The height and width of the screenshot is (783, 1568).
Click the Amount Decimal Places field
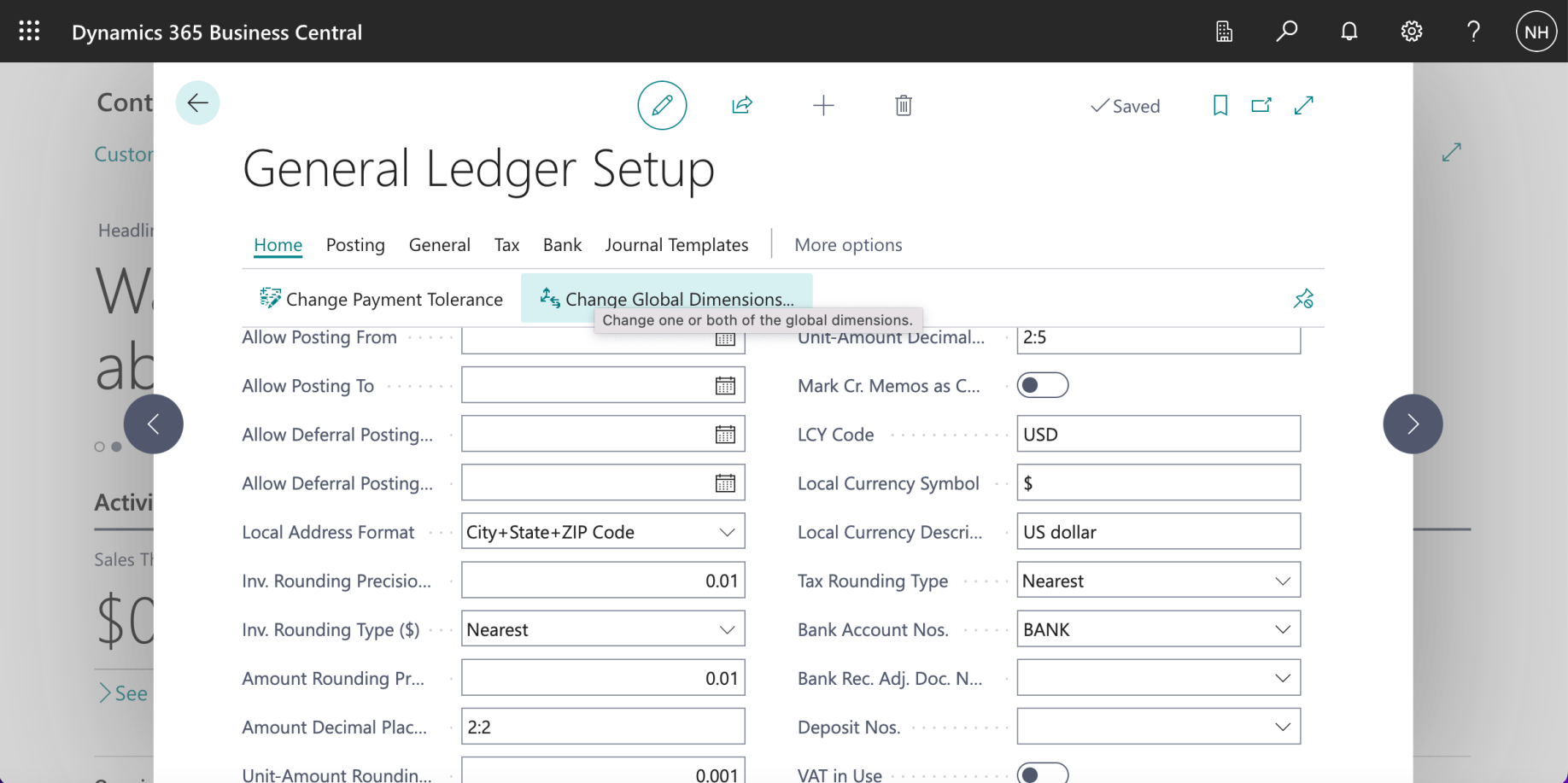pos(603,726)
